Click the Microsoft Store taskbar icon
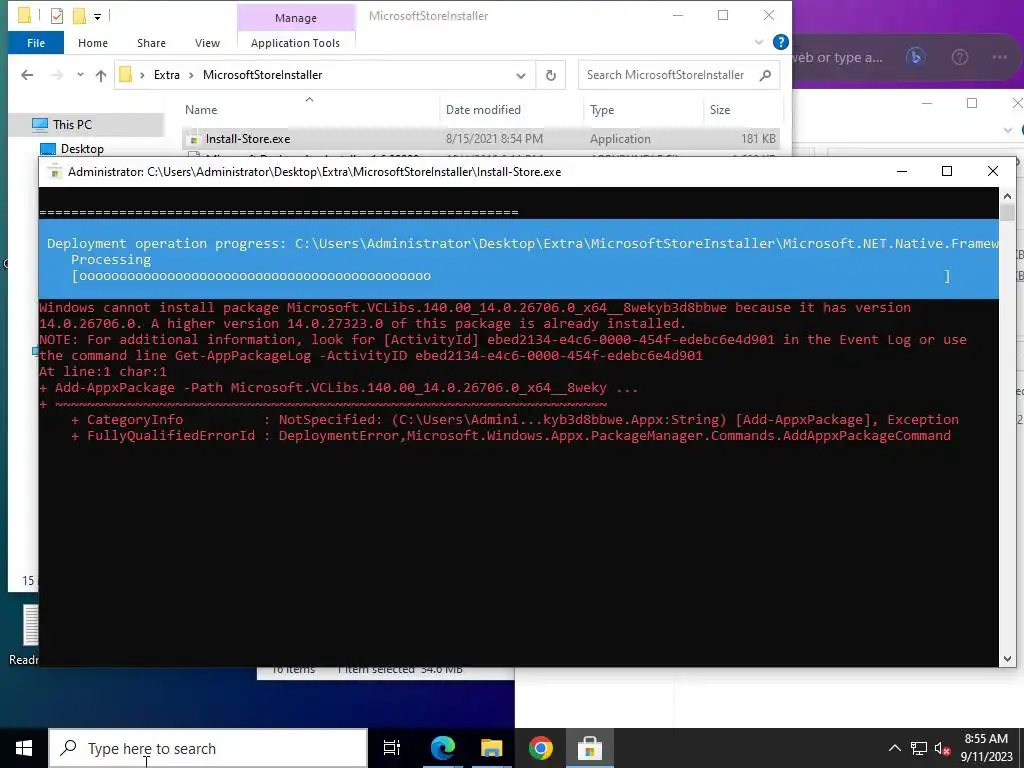Viewport: 1024px width, 768px height. [589, 748]
